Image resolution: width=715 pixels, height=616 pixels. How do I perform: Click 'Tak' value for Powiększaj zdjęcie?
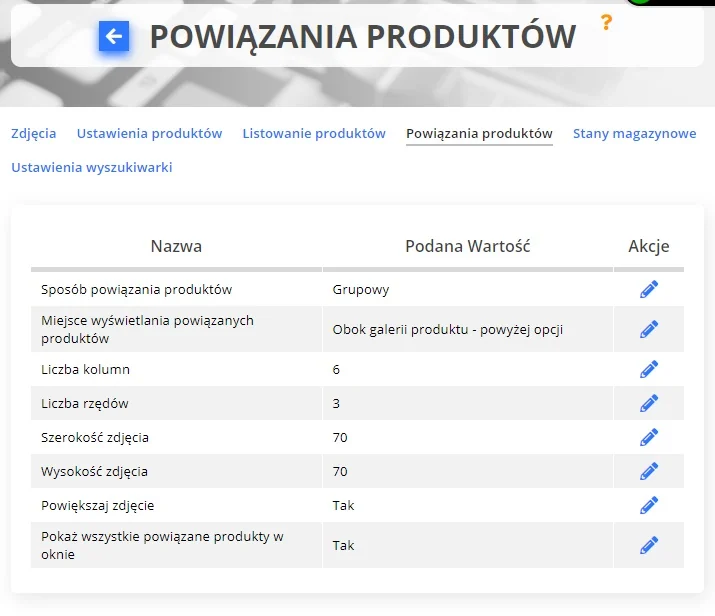point(343,505)
